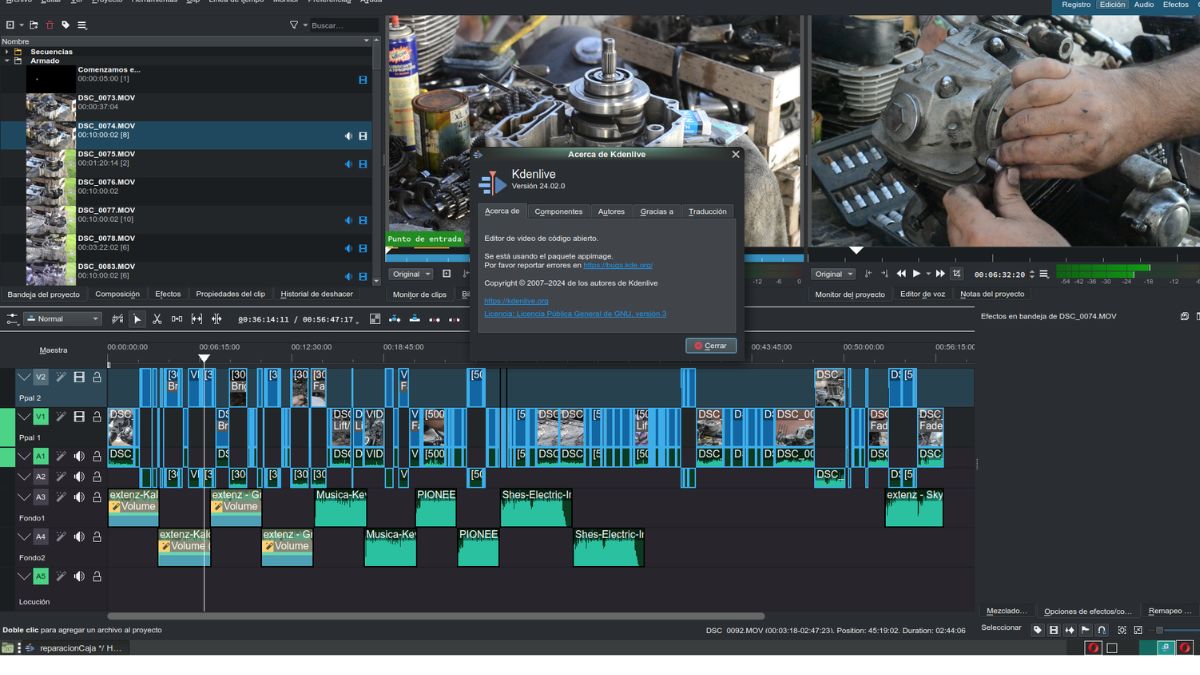This screenshot has height=675, width=1200.
Task: Select the DSC_0077.MOV clip thumbnail
Action: pyautogui.click(x=51, y=219)
